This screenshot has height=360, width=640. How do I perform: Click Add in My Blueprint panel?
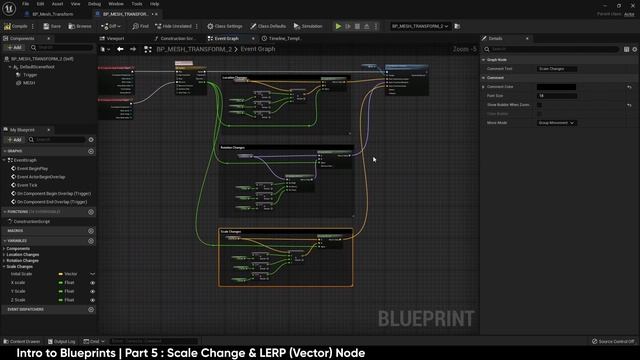(x=14, y=140)
